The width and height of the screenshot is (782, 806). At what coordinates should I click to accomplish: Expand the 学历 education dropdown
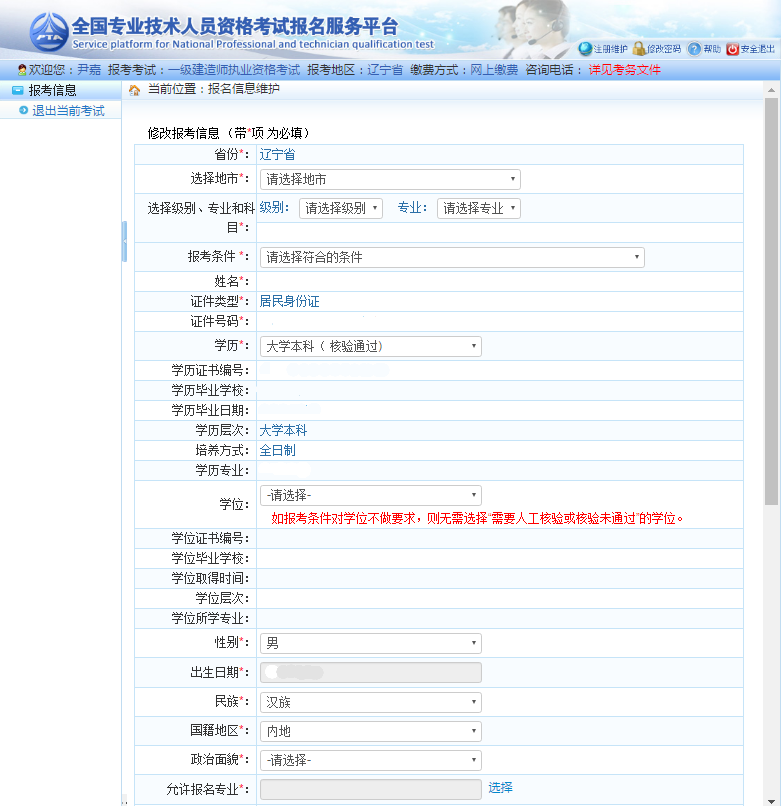(370, 346)
